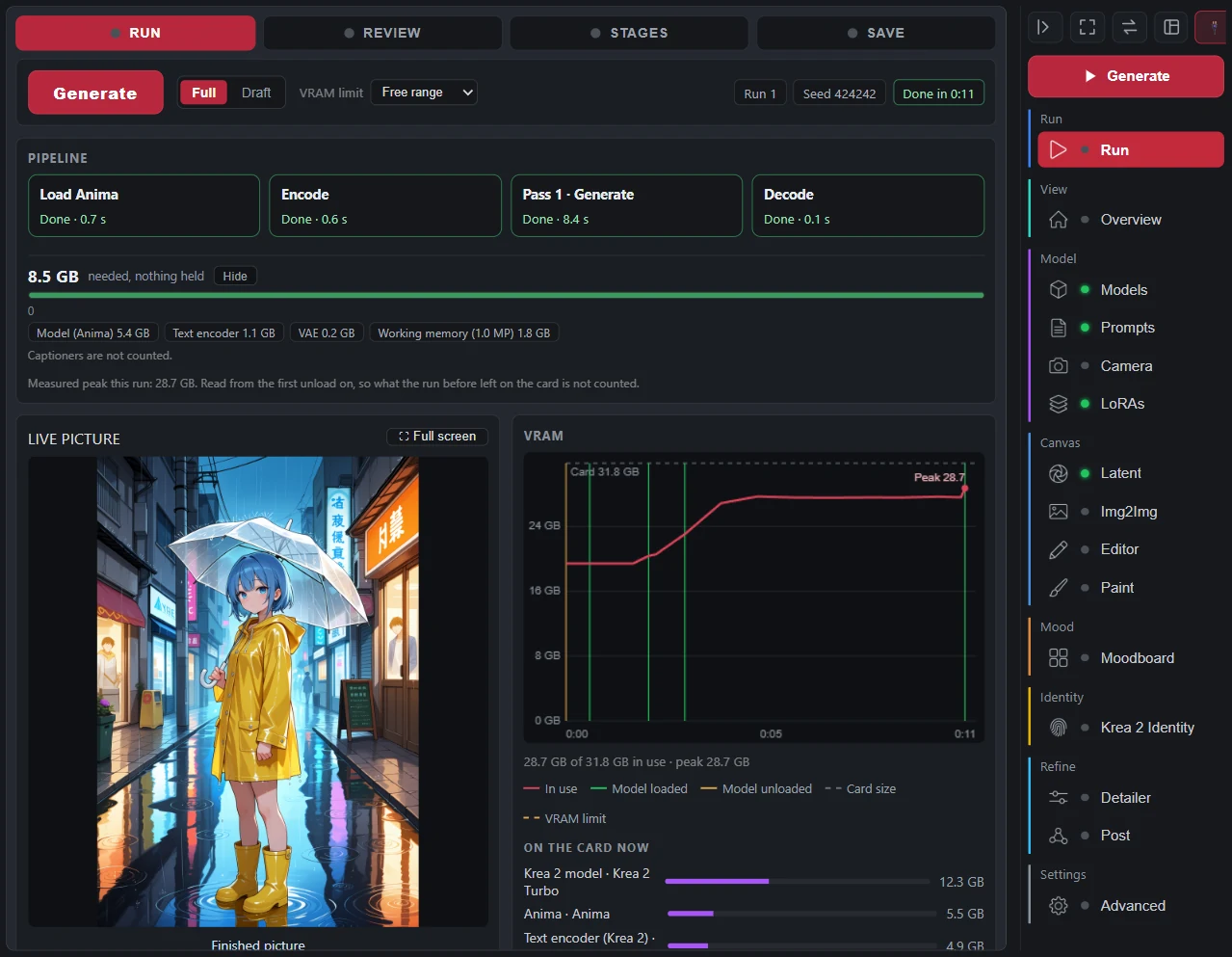Viewport: 1232px width, 957px height.
Task: Click the 8.5 GB needed progress bar
Action: [506, 295]
